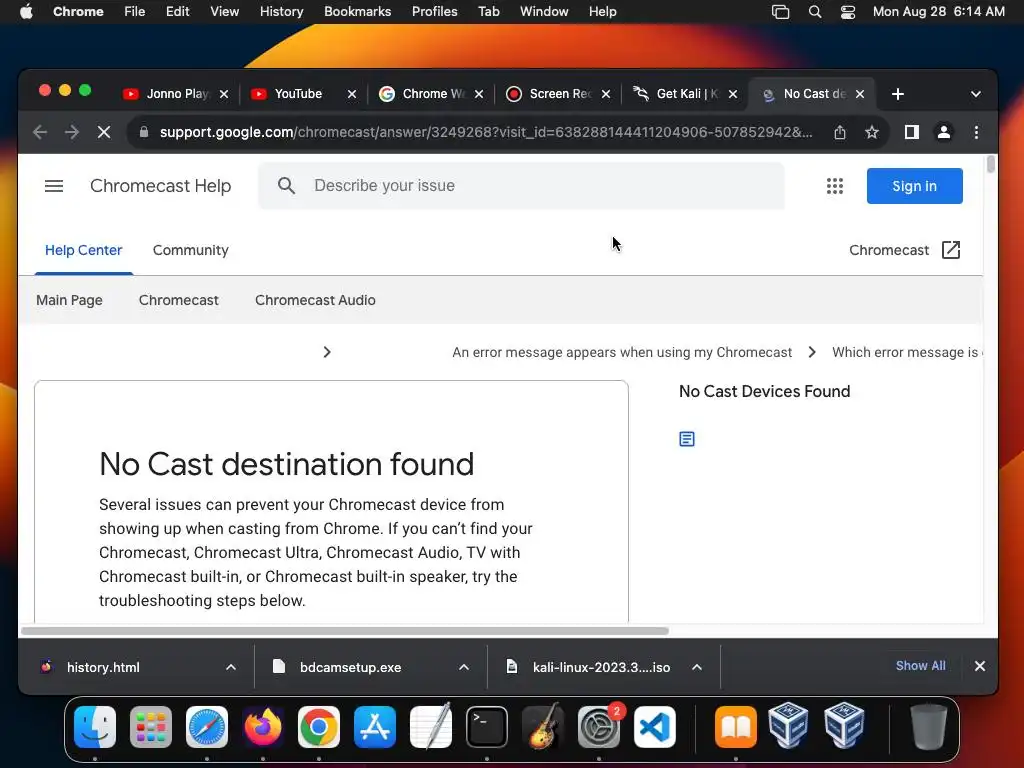This screenshot has width=1024, height=768.
Task: Open error message appears breadcrumb link
Action: pyautogui.click(x=622, y=353)
